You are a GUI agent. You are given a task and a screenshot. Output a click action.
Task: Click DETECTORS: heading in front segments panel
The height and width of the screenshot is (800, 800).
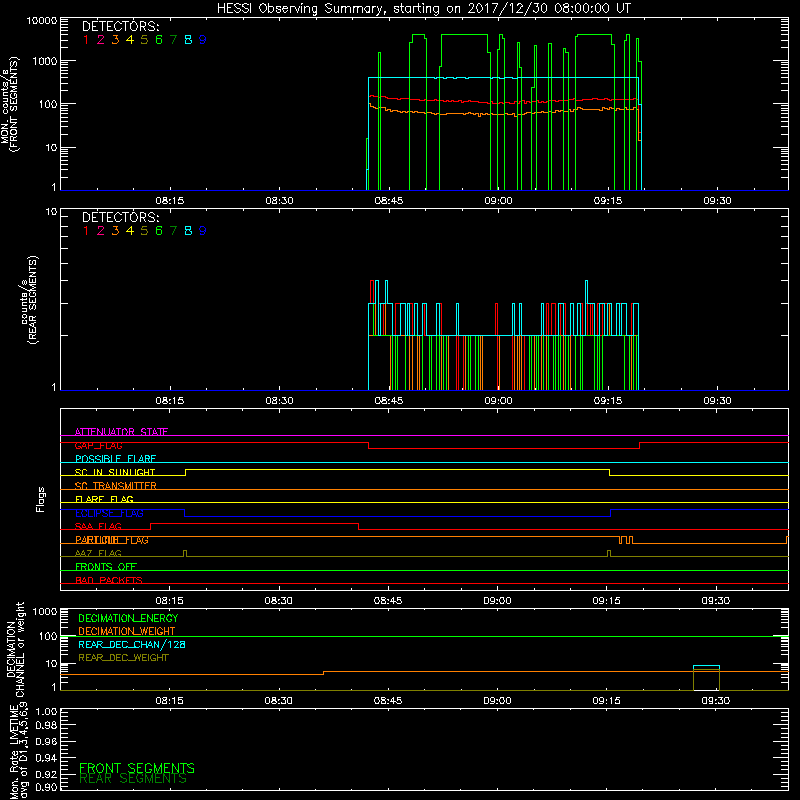pos(121,27)
